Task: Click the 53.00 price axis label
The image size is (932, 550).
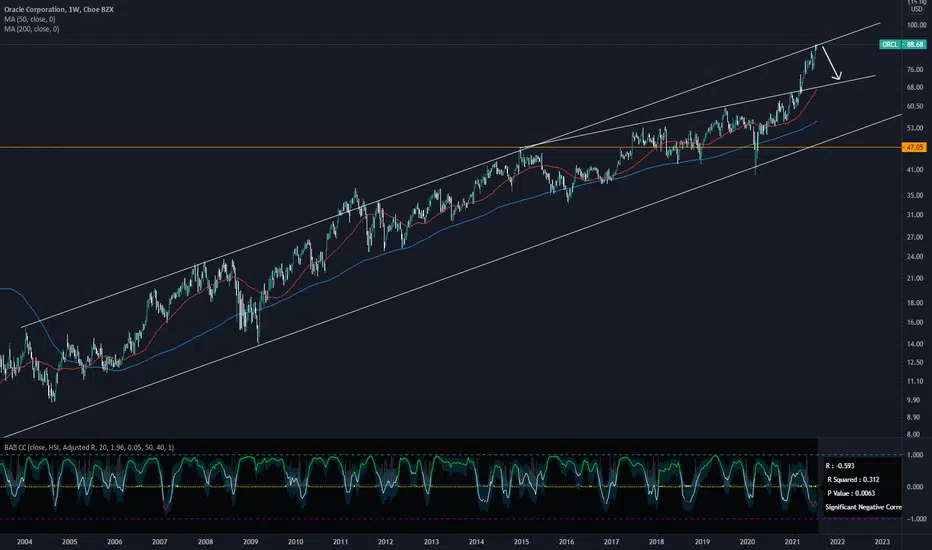Action: coord(915,127)
